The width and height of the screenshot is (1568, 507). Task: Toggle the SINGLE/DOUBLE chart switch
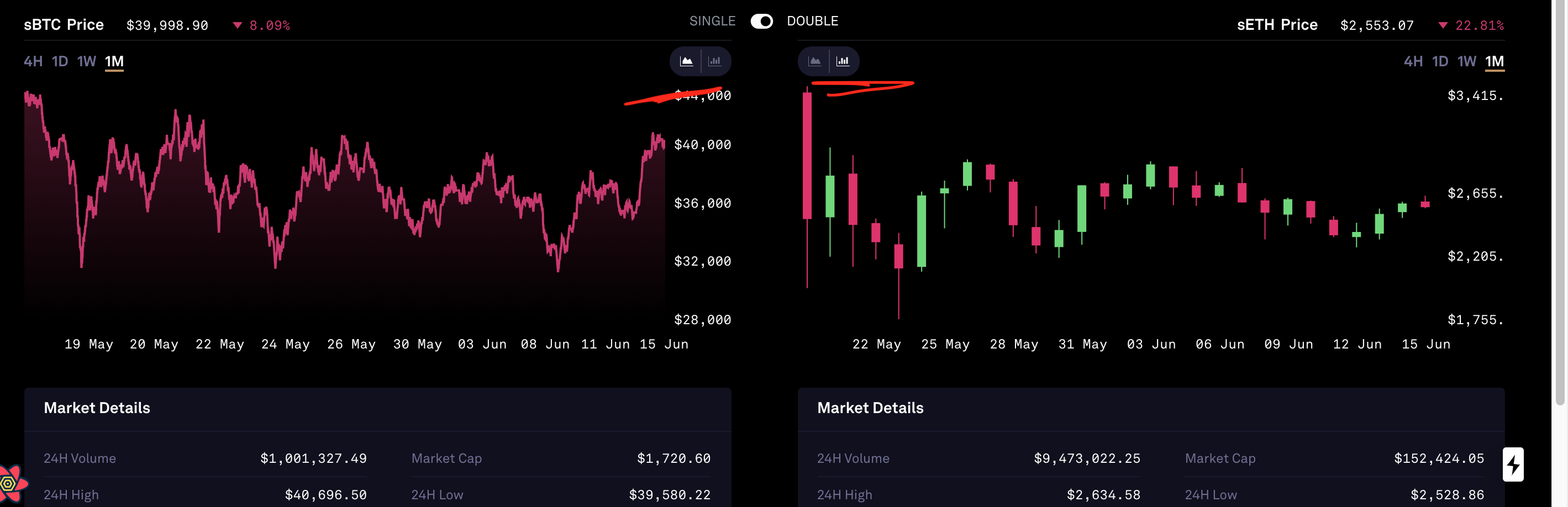point(761,20)
